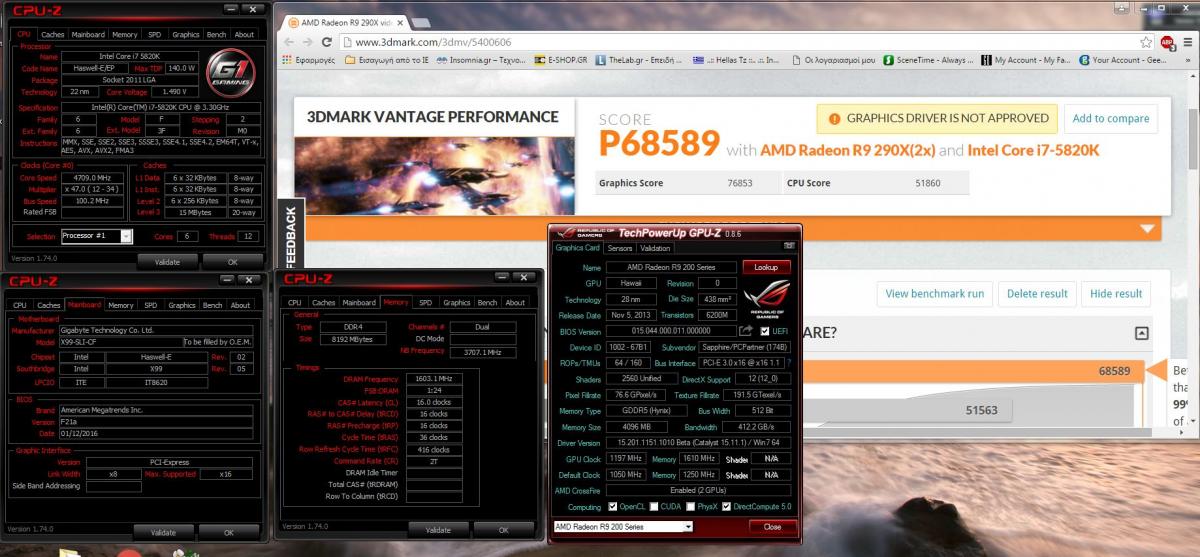Select Graphics tab in the CPU-Z Memory window
The height and width of the screenshot is (557, 1200).
tap(456, 302)
